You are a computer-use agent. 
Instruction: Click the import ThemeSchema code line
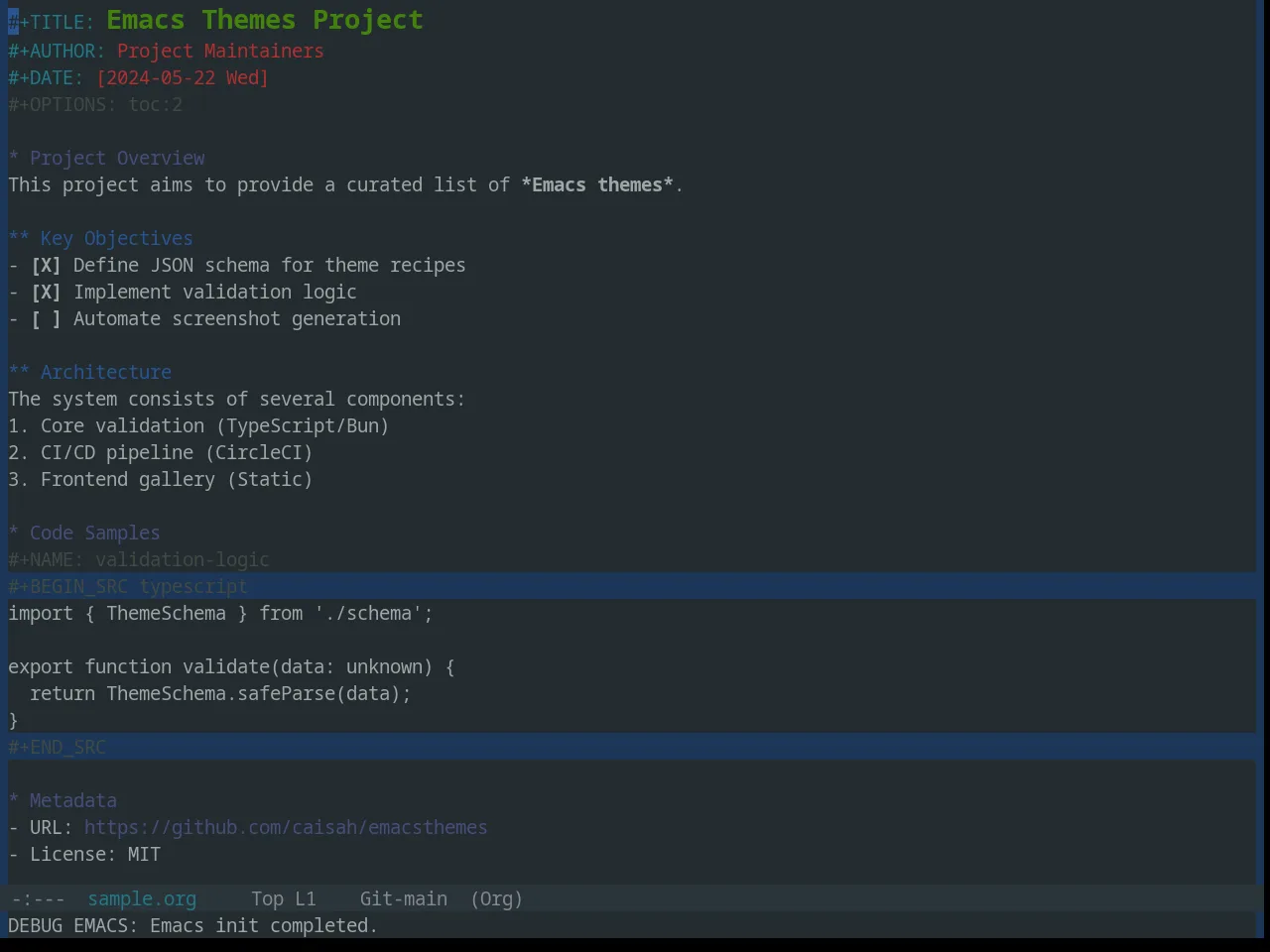click(x=220, y=614)
